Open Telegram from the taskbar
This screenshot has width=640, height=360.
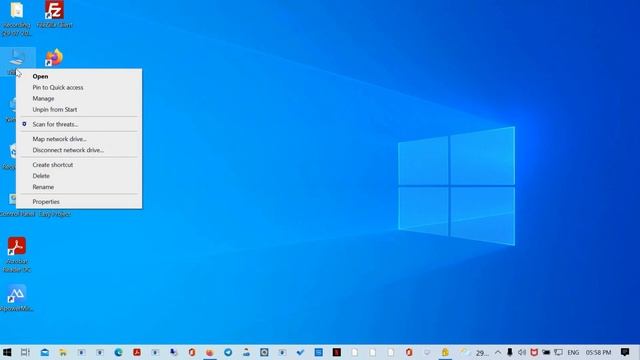click(228, 352)
